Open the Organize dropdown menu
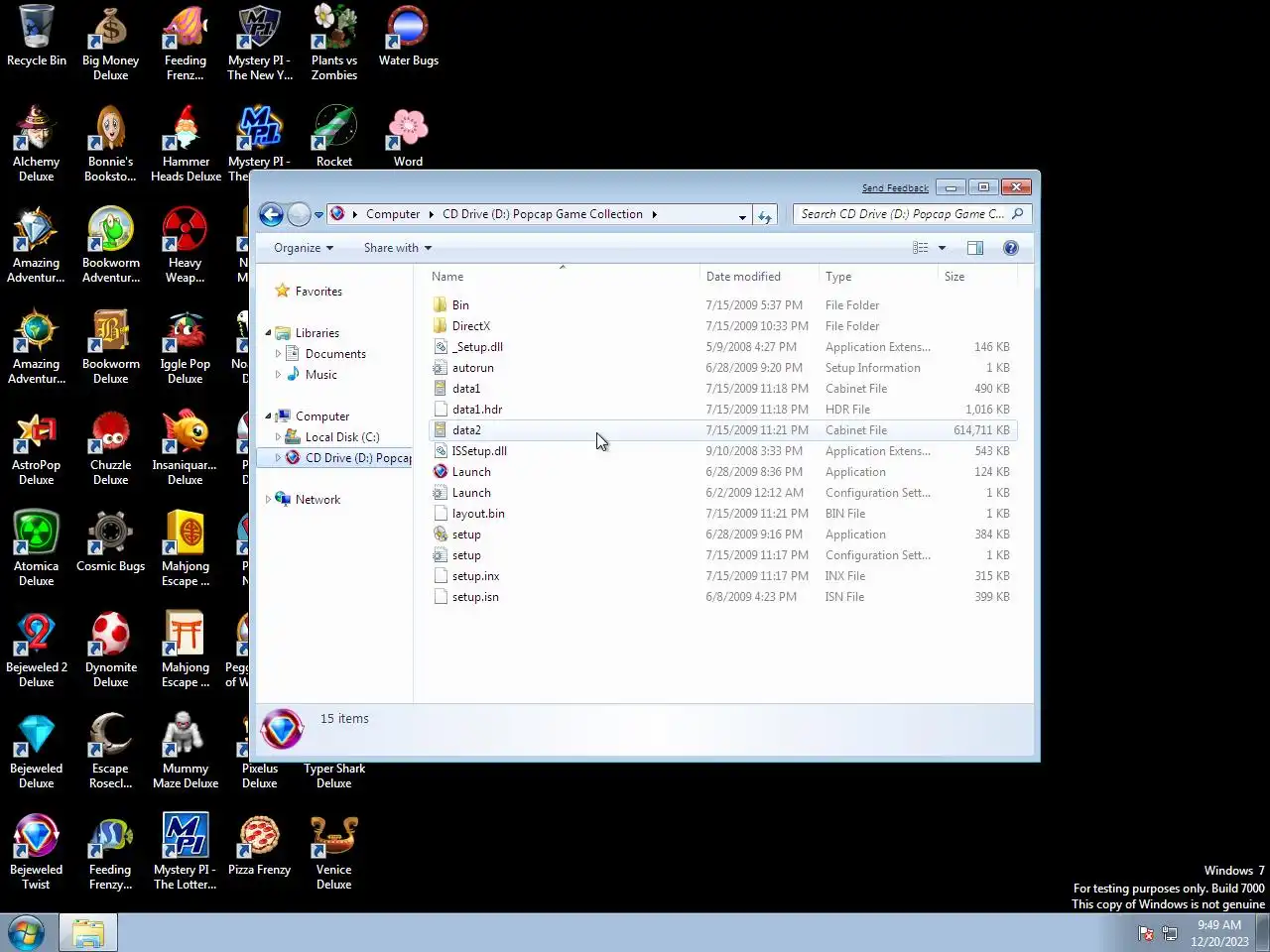This screenshot has width=1270, height=952. (304, 248)
